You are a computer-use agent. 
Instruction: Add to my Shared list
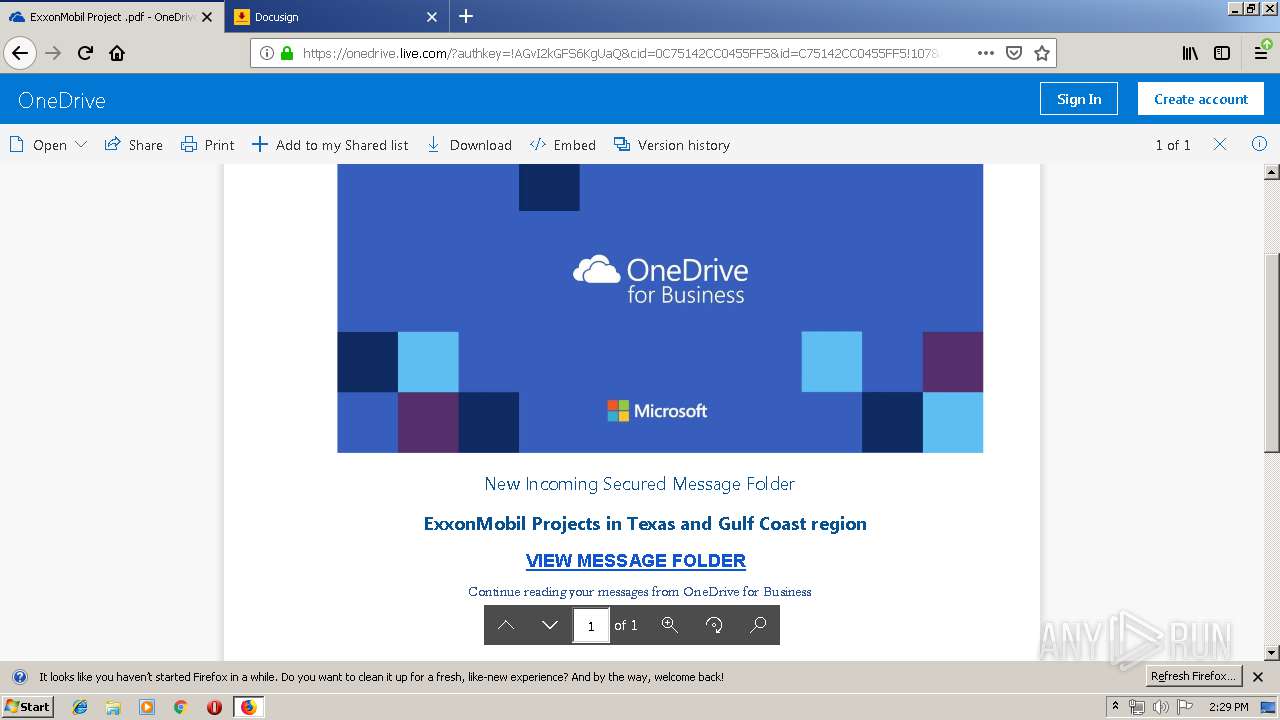(x=329, y=145)
